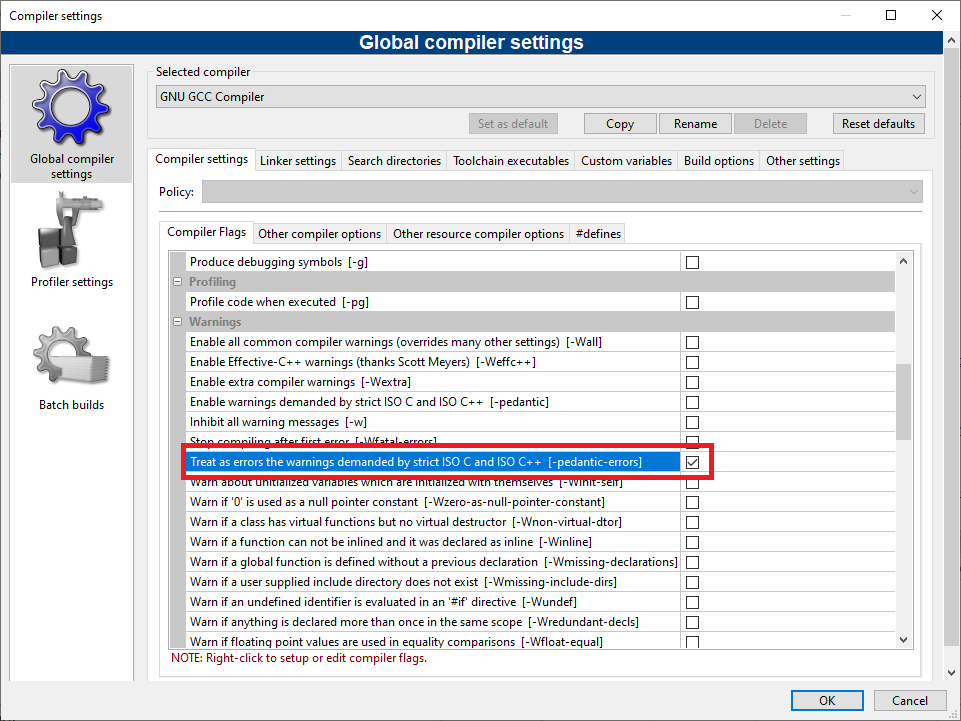Open the Other settings tab

[802, 161]
